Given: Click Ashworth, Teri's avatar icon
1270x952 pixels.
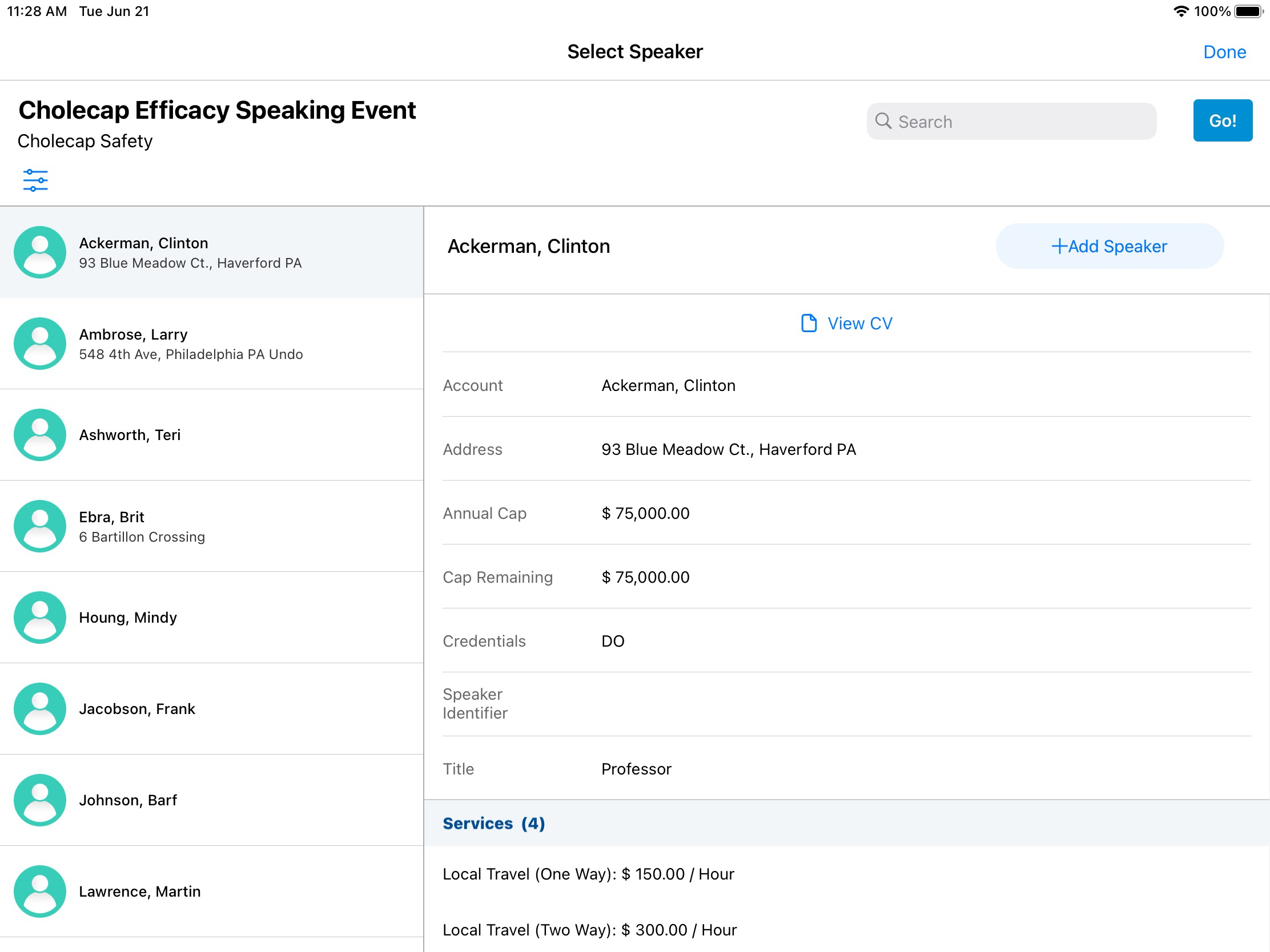Looking at the screenshot, I should pyautogui.click(x=39, y=434).
